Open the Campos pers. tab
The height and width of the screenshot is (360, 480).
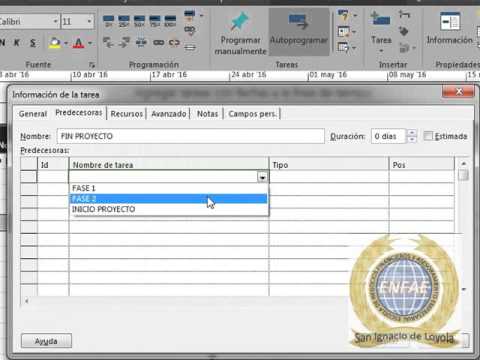point(253,114)
